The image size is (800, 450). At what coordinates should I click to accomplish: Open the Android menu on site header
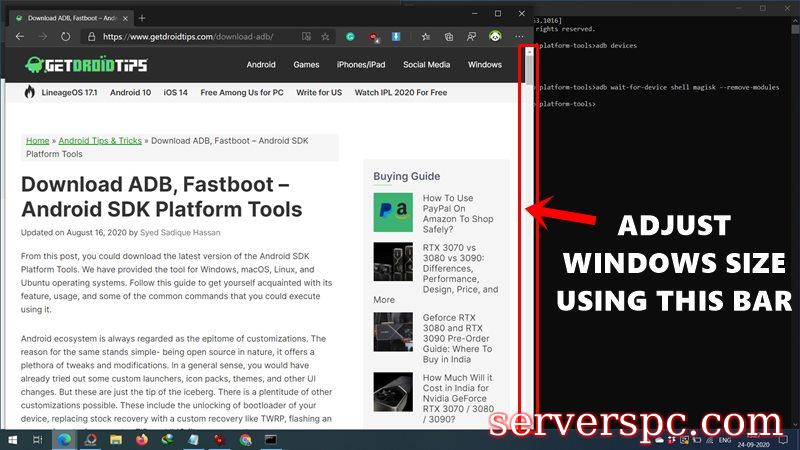coord(261,65)
